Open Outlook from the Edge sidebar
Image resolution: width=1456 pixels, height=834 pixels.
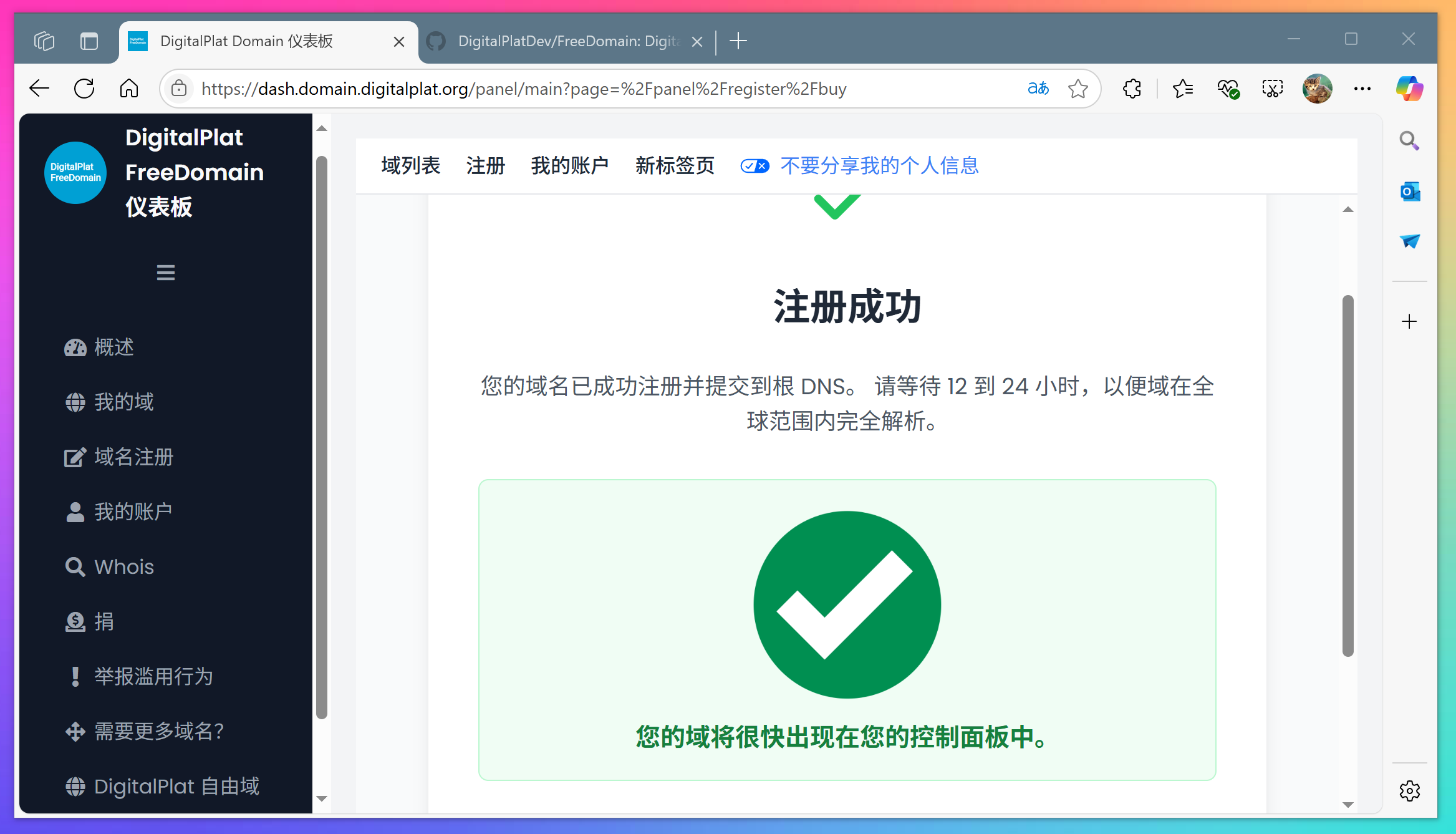pyautogui.click(x=1409, y=192)
